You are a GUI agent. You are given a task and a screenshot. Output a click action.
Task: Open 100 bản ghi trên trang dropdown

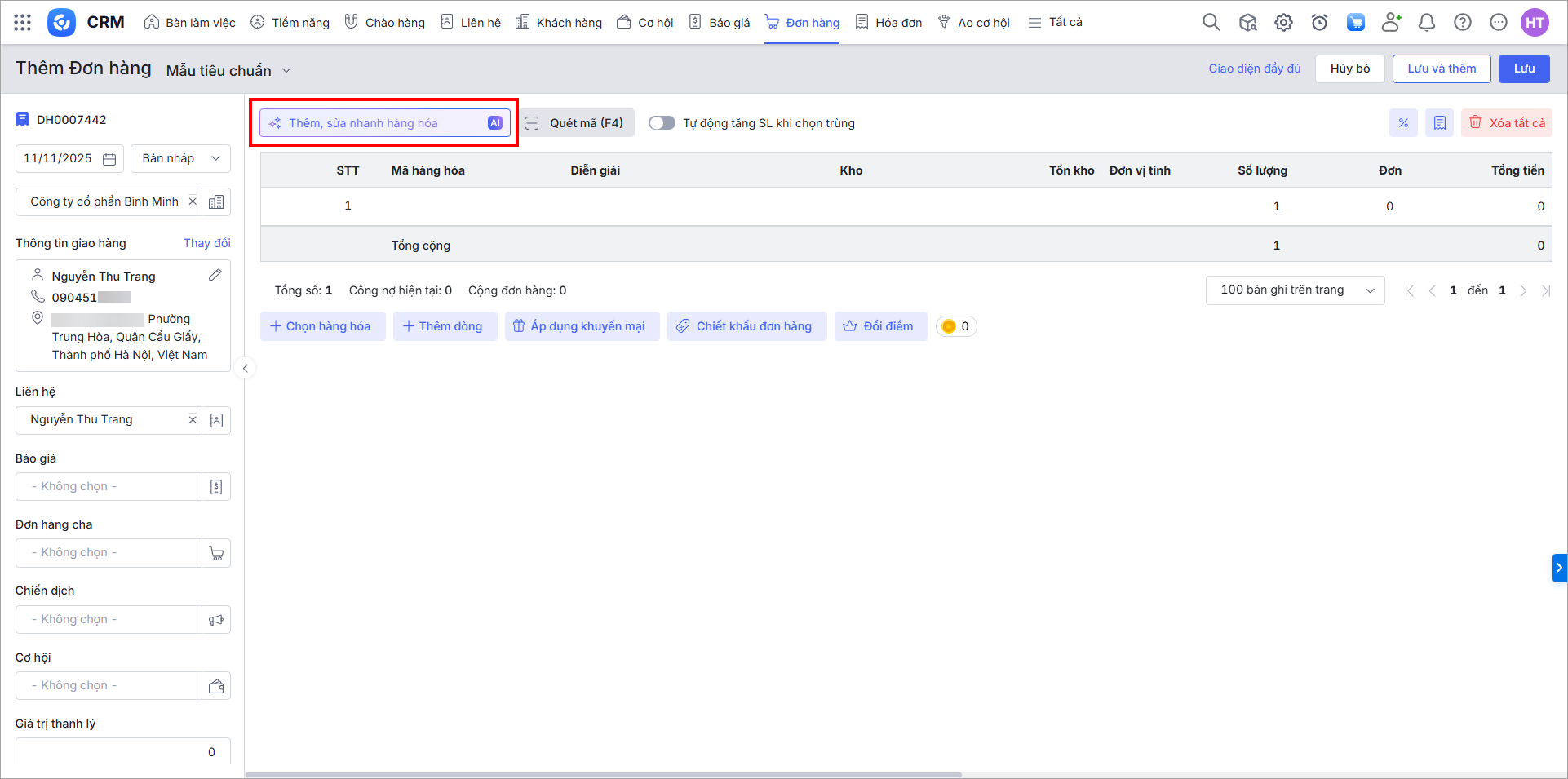point(1294,290)
